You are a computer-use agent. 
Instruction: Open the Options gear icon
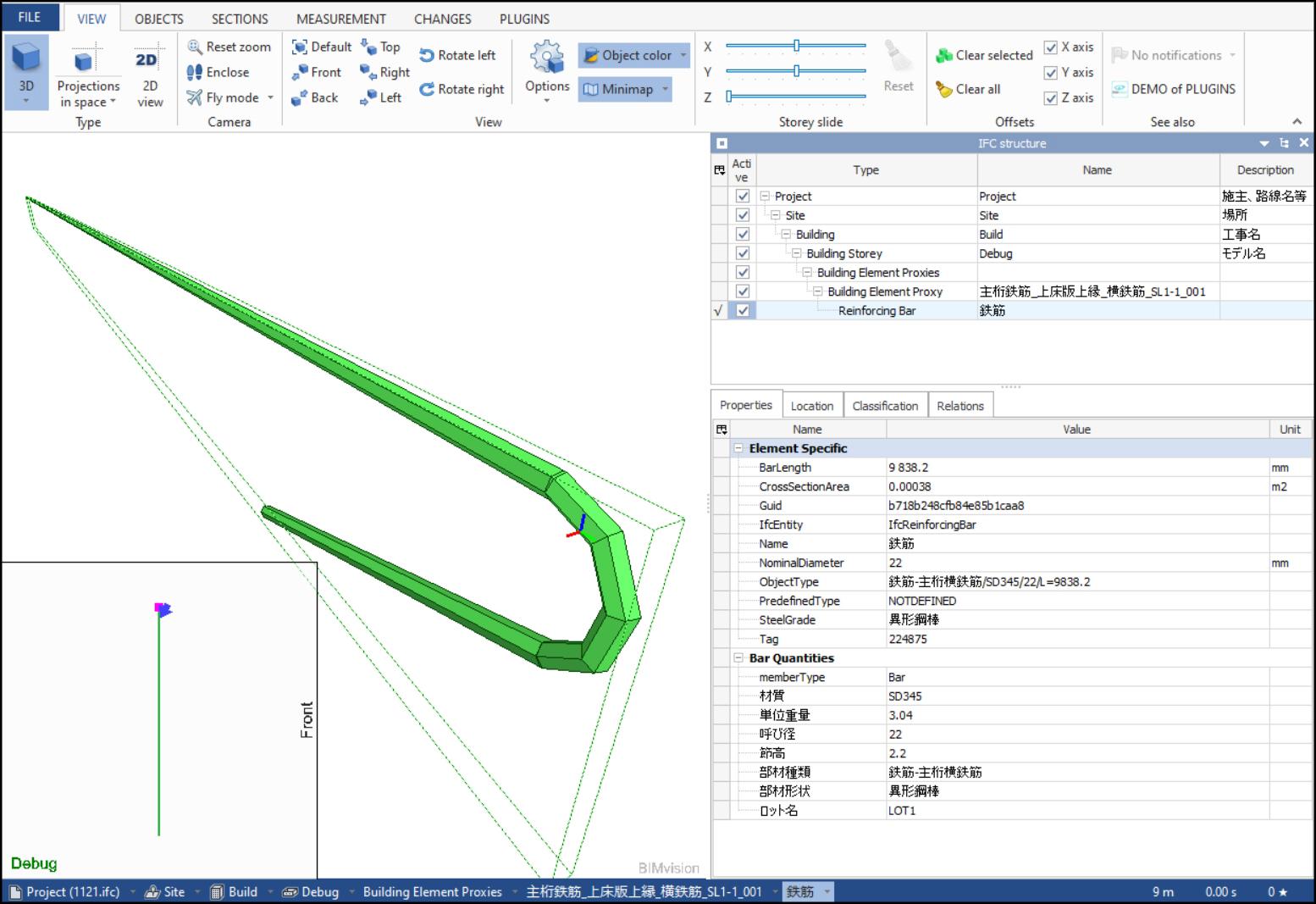(547, 58)
